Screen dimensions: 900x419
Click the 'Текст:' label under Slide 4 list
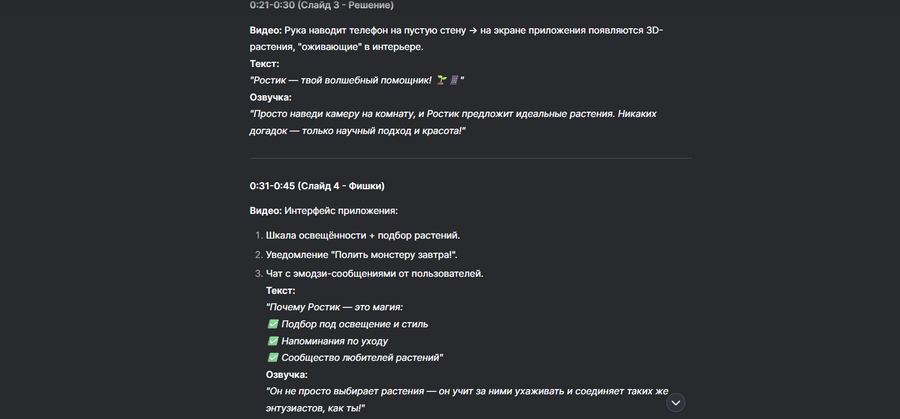[x=280, y=290]
